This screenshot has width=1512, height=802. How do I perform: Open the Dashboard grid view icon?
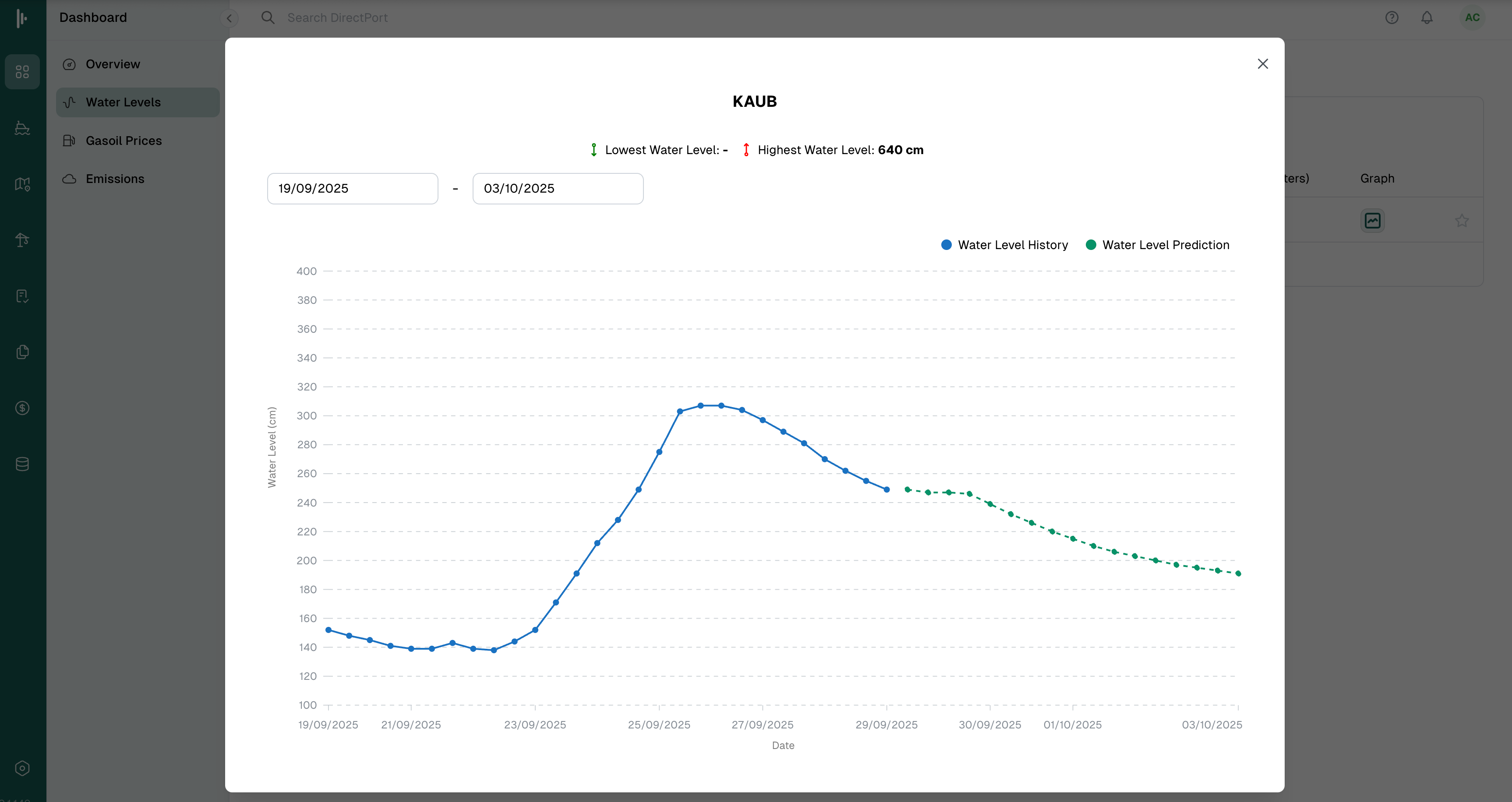coord(22,71)
